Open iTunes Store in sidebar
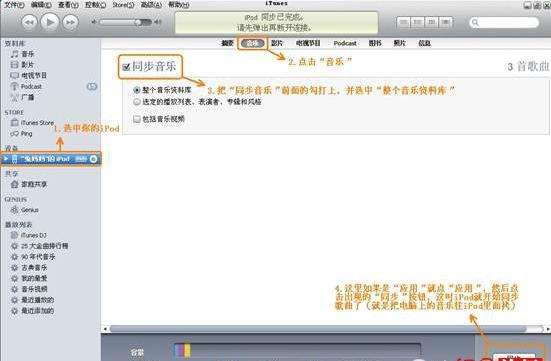This screenshot has height=361, width=551. click(x=32, y=123)
